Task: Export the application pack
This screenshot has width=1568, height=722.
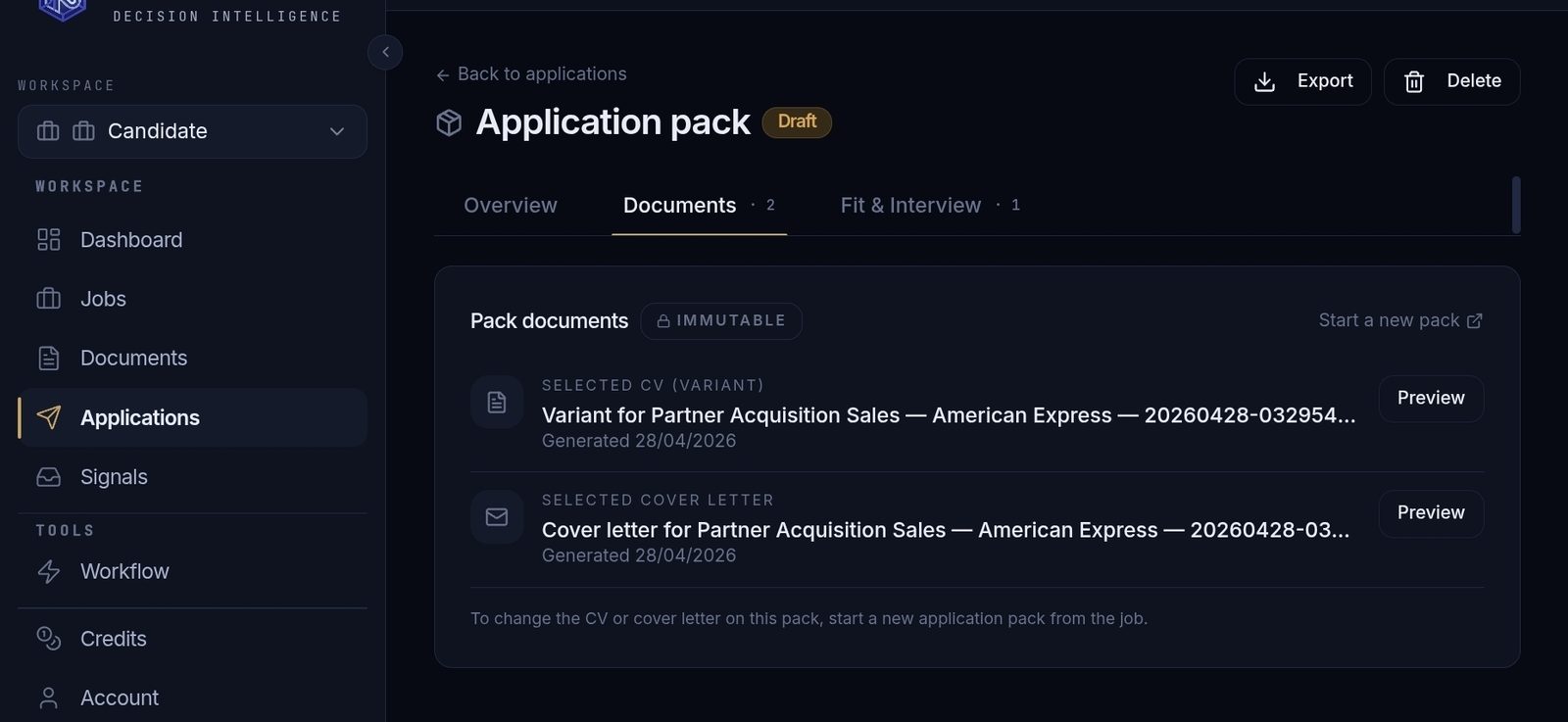Action: [1302, 81]
